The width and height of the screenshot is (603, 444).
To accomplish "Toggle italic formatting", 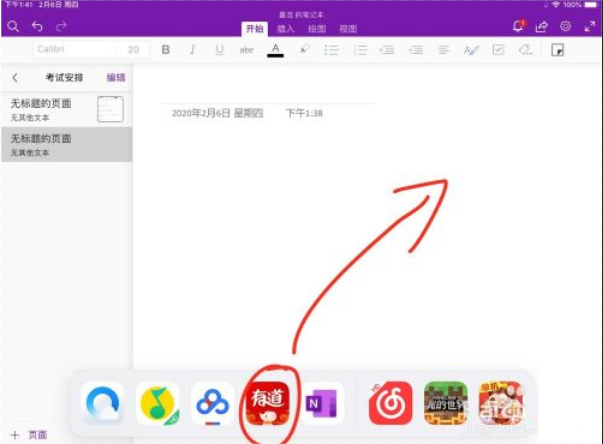I will tap(192, 49).
